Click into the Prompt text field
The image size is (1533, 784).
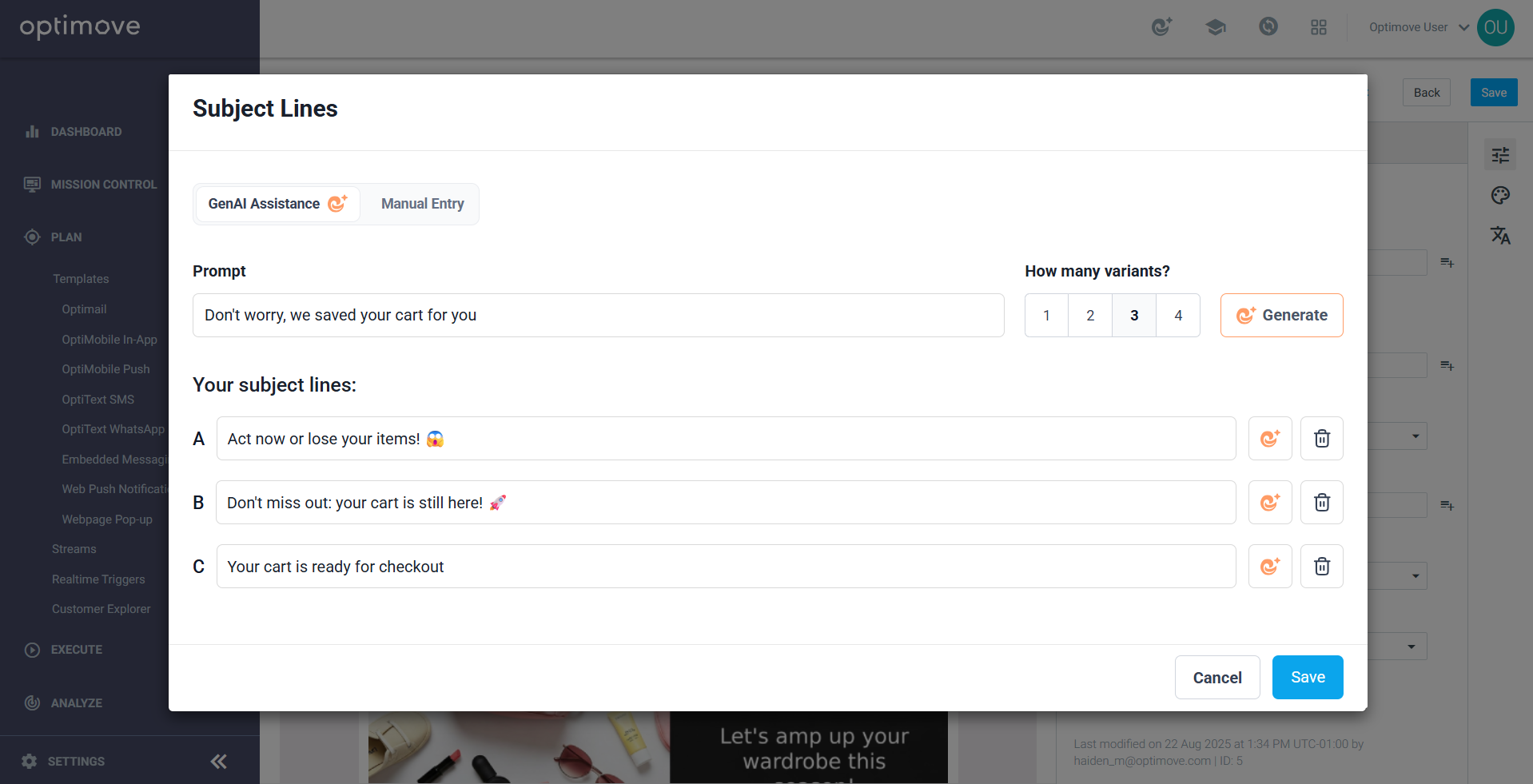[598, 316]
